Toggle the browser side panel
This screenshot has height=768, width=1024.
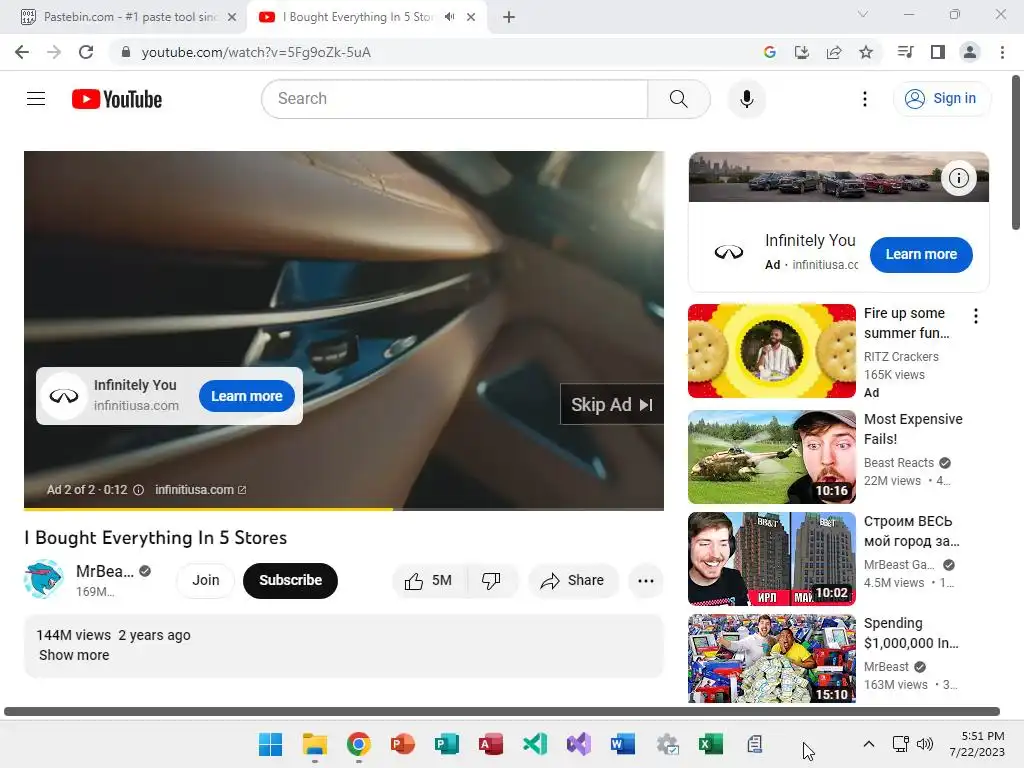(938, 52)
